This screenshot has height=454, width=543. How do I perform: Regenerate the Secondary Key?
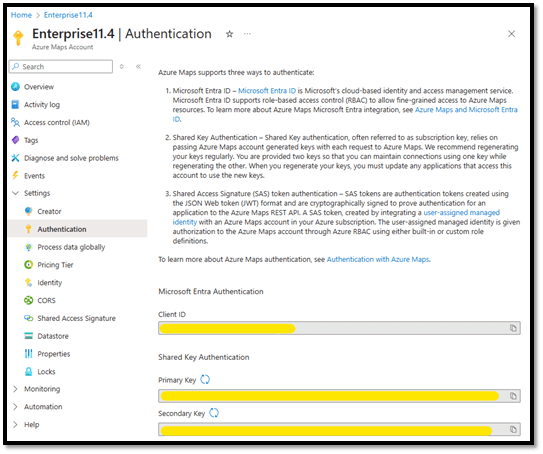(x=214, y=413)
